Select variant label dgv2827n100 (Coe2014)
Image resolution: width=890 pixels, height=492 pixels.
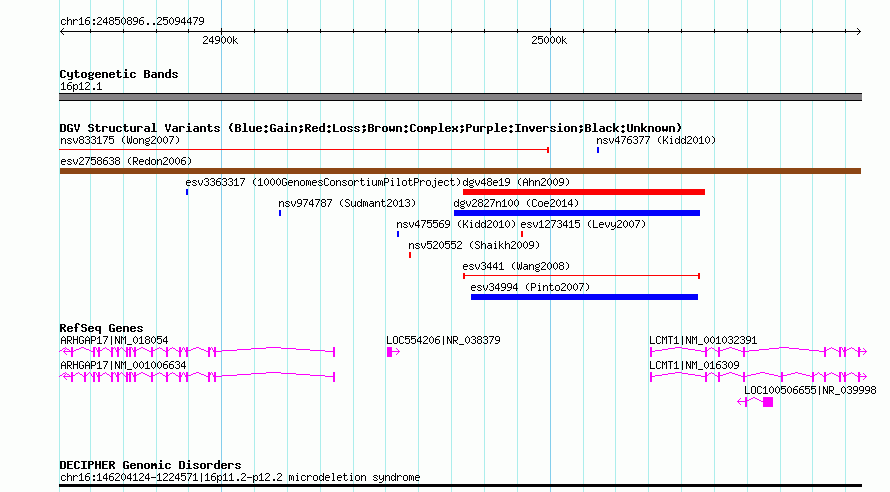(516, 204)
